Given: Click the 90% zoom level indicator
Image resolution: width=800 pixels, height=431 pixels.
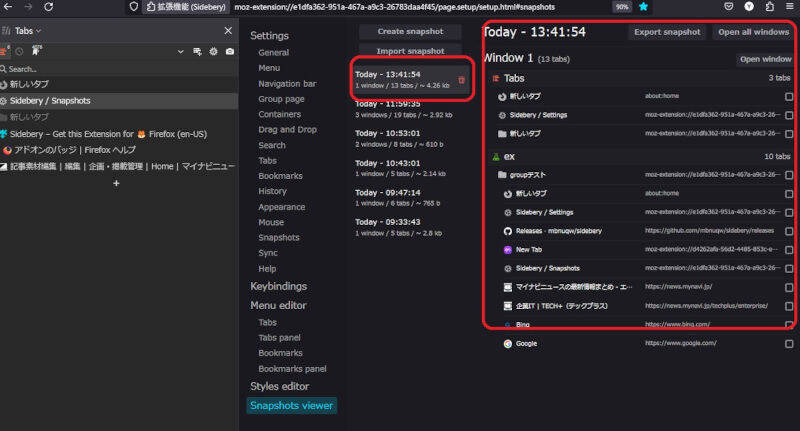Looking at the screenshot, I should click(x=621, y=7).
